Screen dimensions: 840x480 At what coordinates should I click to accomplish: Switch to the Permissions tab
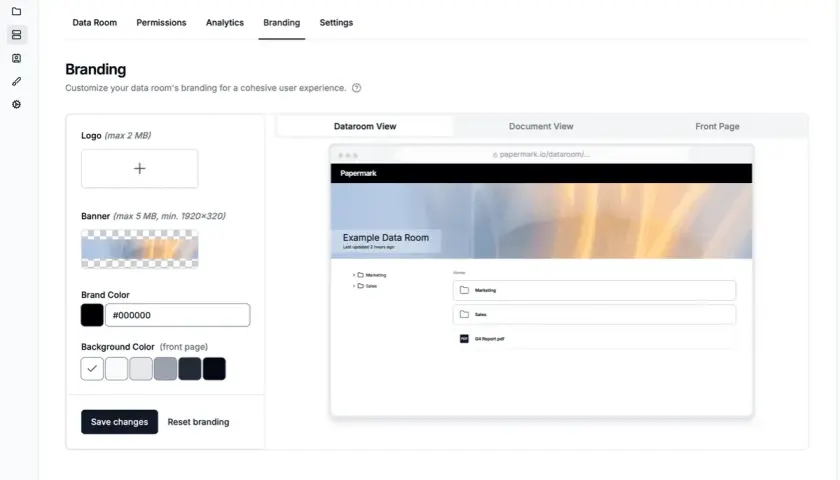pyautogui.click(x=161, y=22)
